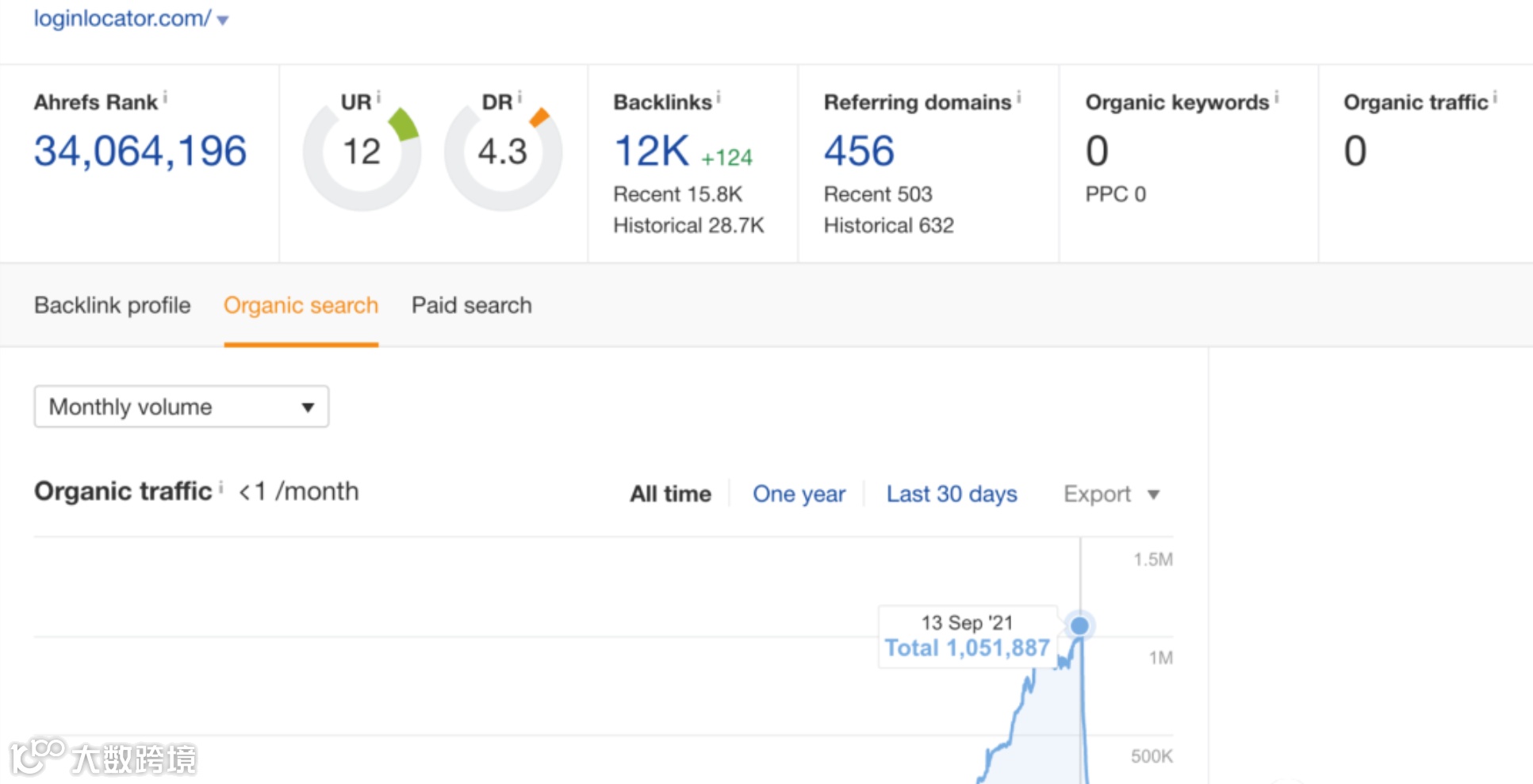Image resolution: width=1533 pixels, height=784 pixels.
Task: Show the UR info tooltip icon
Action: (x=378, y=98)
